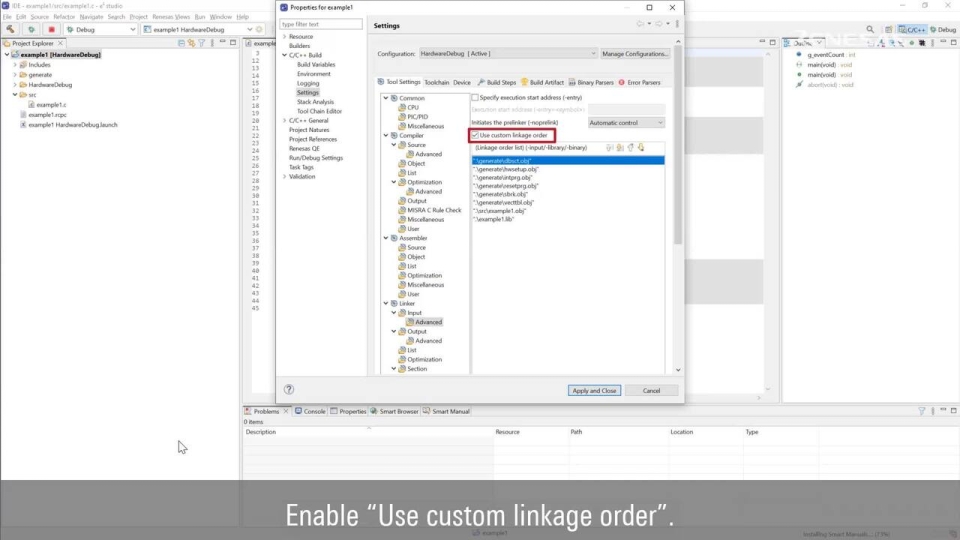This screenshot has height=540, width=960.
Task: Click the red stop icon in toolbar
Action: pos(51,29)
